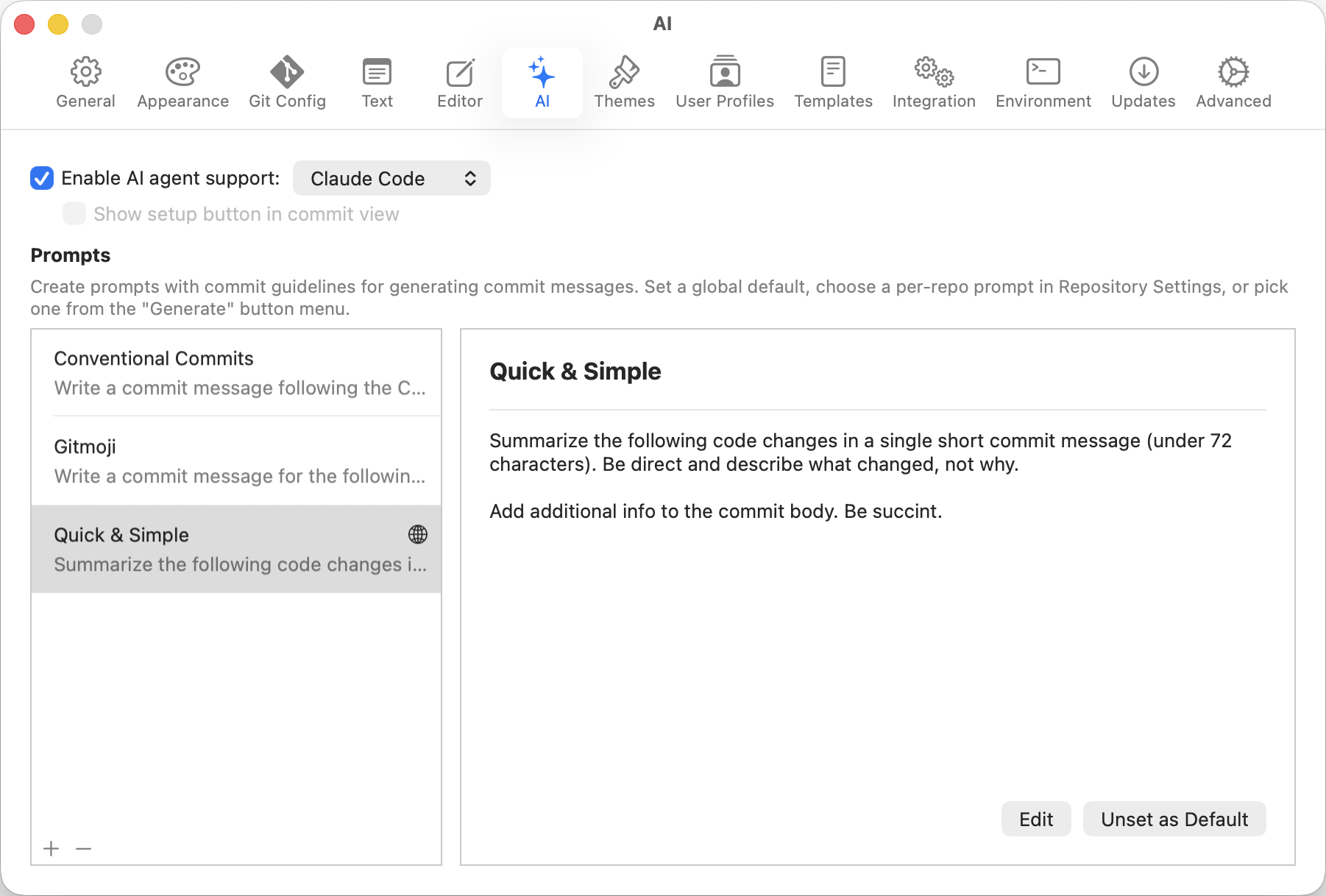The height and width of the screenshot is (896, 1326).
Task: Open Editor settings
Action: [x=459, y=81]
